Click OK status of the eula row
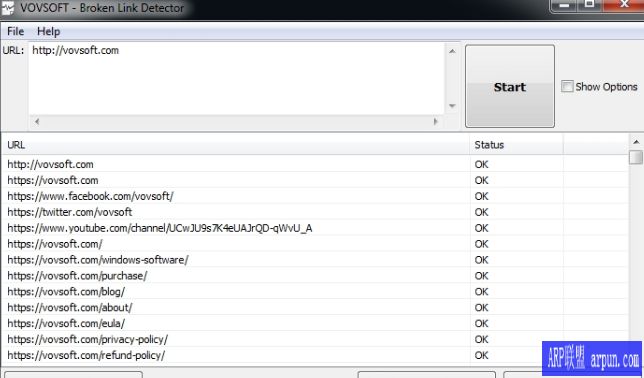Image resolution: width=644 pixels, height=378 pixels. point(481,324)
